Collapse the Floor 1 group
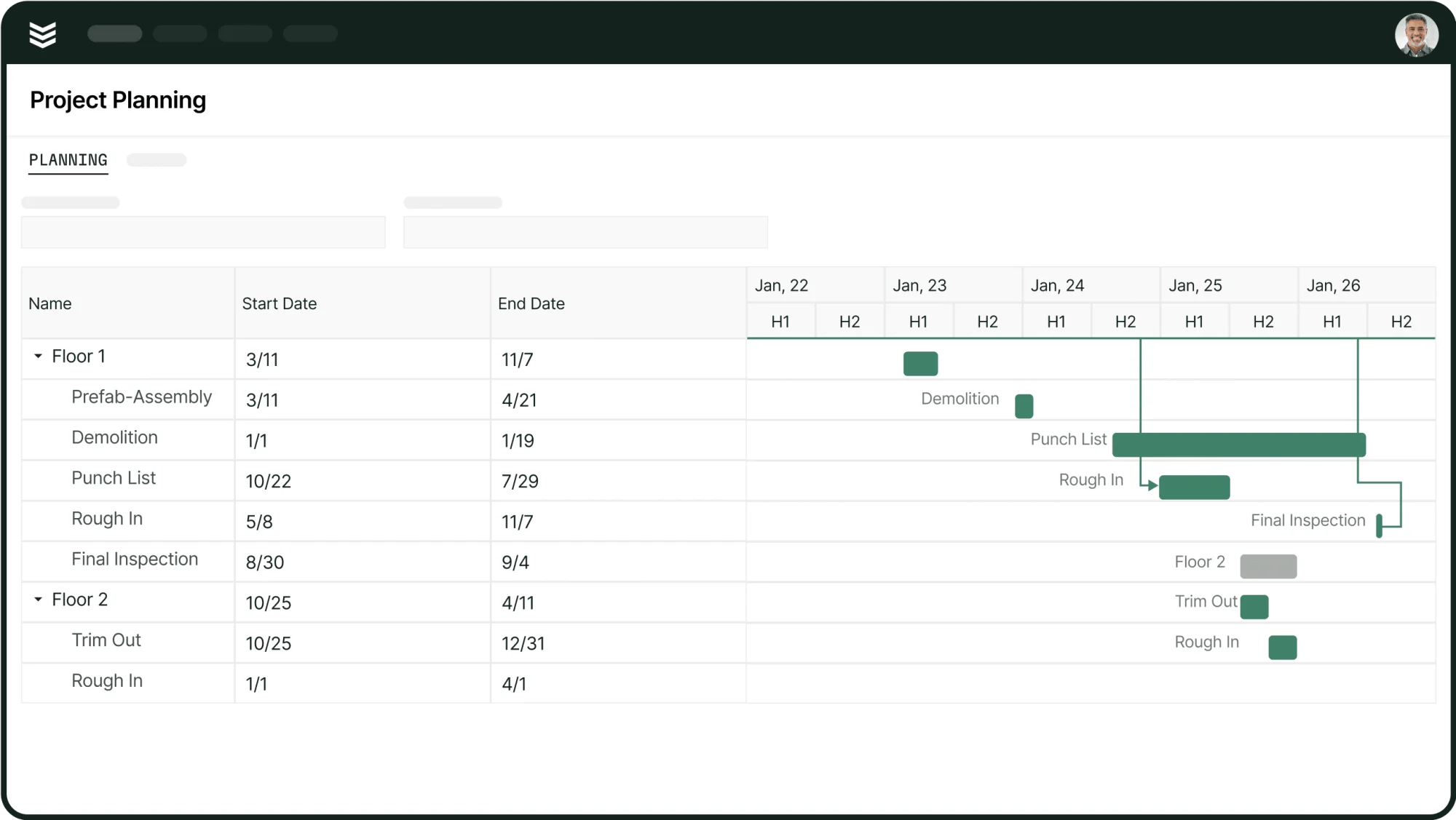This screenshot has height=820, width=1456. (38, 357)
